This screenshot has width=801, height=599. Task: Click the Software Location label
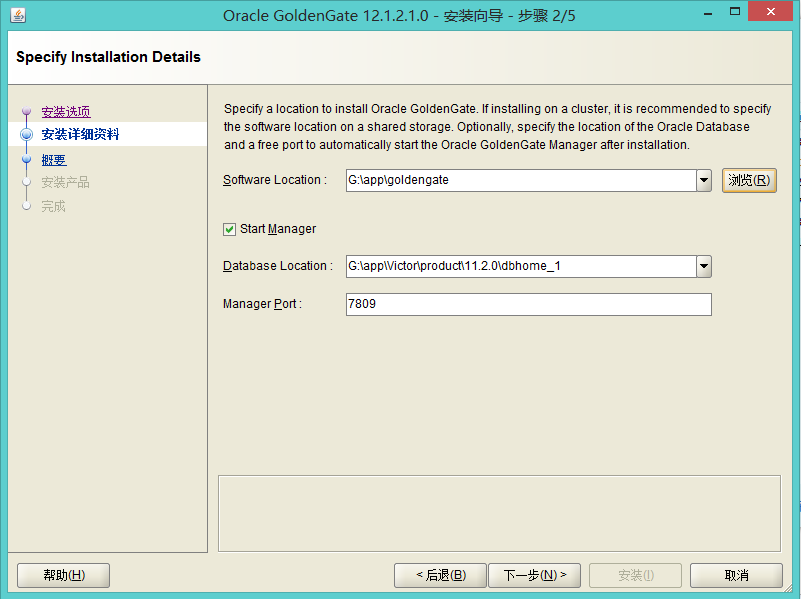coord(275,180)
